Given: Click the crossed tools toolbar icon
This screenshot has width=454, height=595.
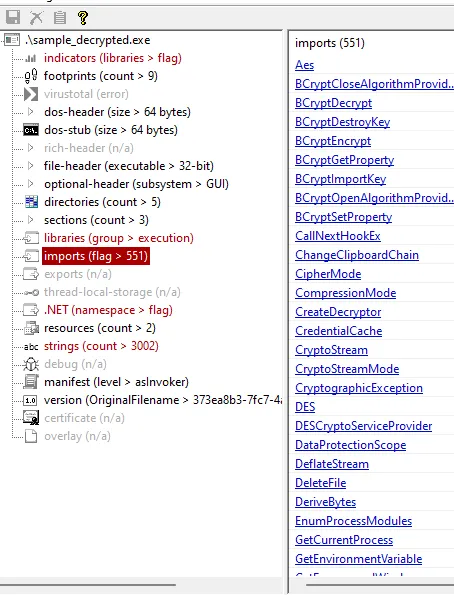Looking at the screenshot, I should coord(36,17).
